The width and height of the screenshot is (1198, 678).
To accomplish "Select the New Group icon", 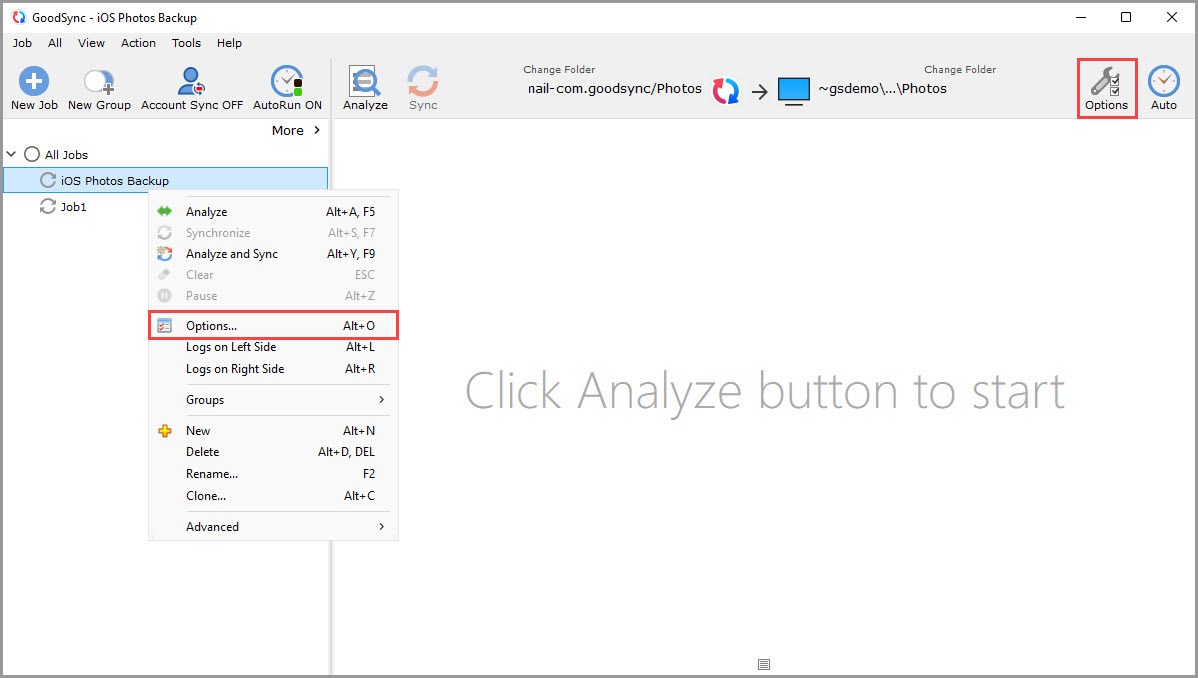I will pyautogui.click(x=98, y=87).
